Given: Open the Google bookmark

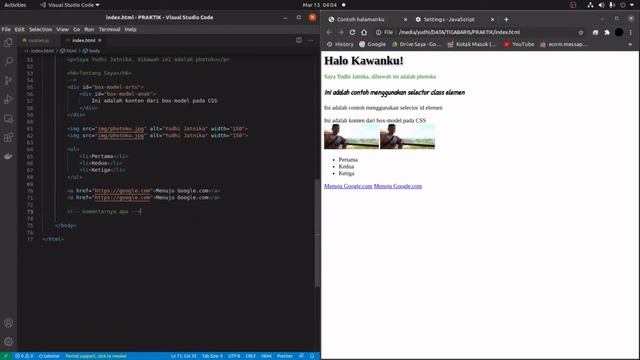Looking at the screenshot, I should (372, 44).
